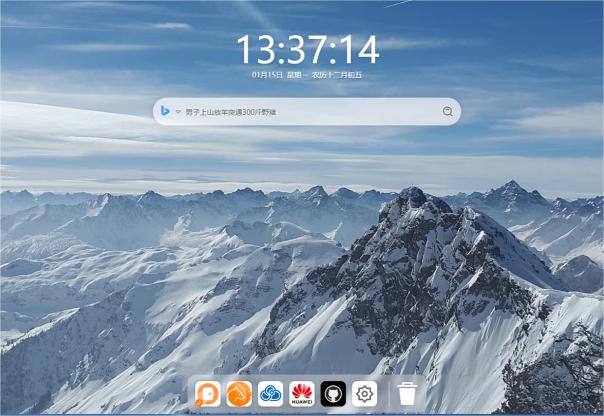Click the trending search placeholder text
This screenshot has height=416, width=604.
point(230,112)
